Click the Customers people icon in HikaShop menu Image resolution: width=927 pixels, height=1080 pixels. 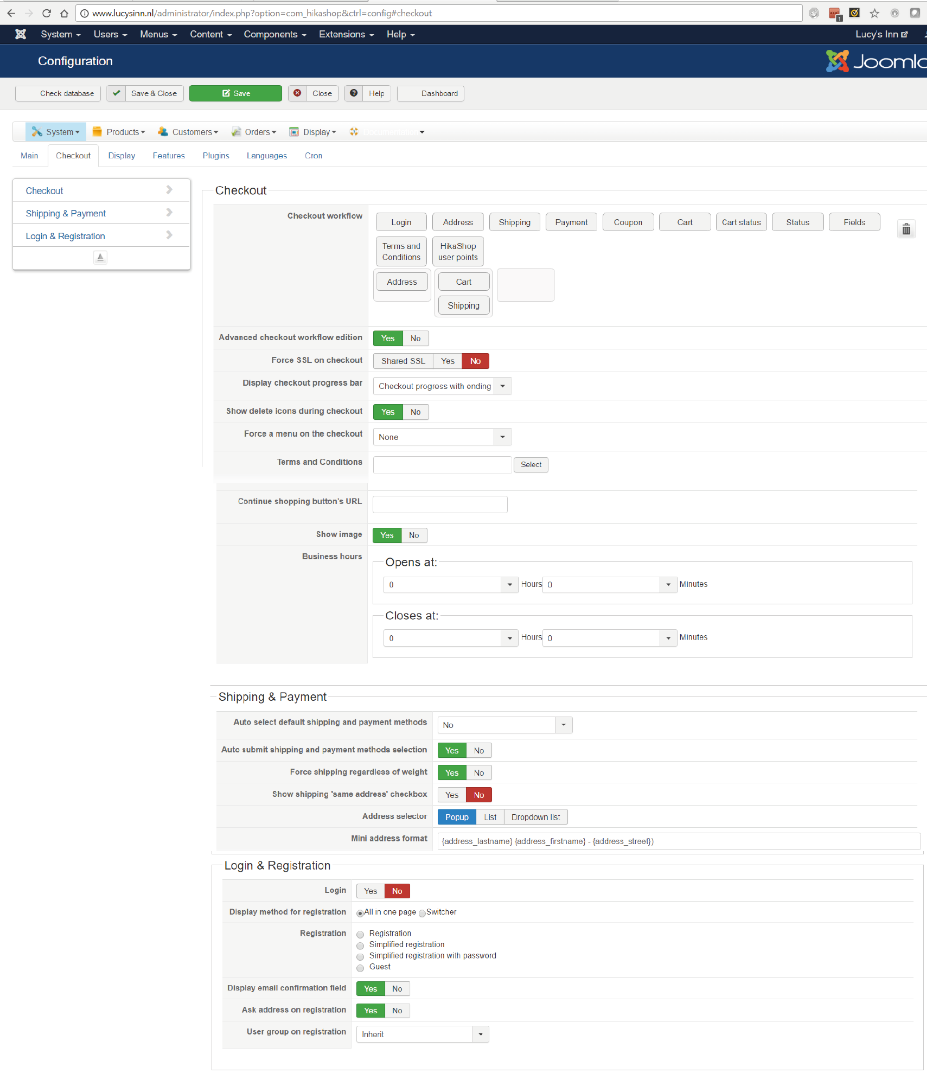click(x=163, y=132)
